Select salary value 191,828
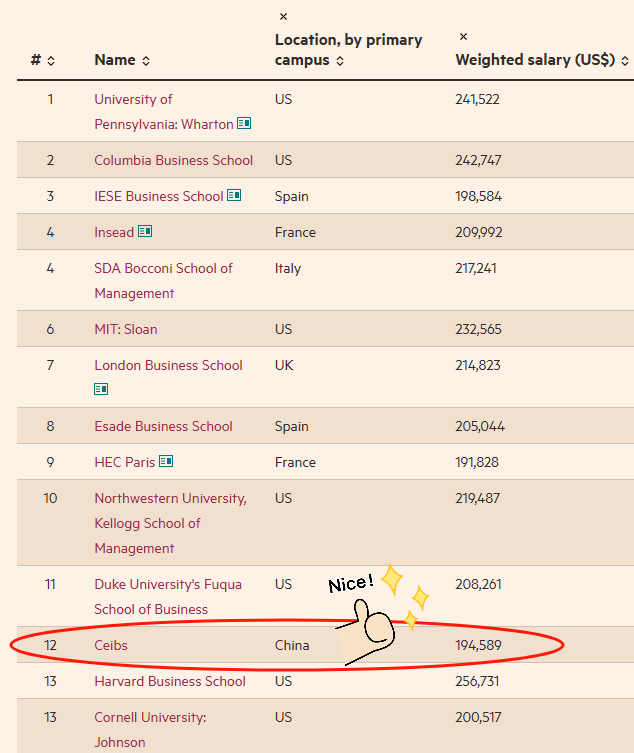634x753 pixels. point(477,462)
